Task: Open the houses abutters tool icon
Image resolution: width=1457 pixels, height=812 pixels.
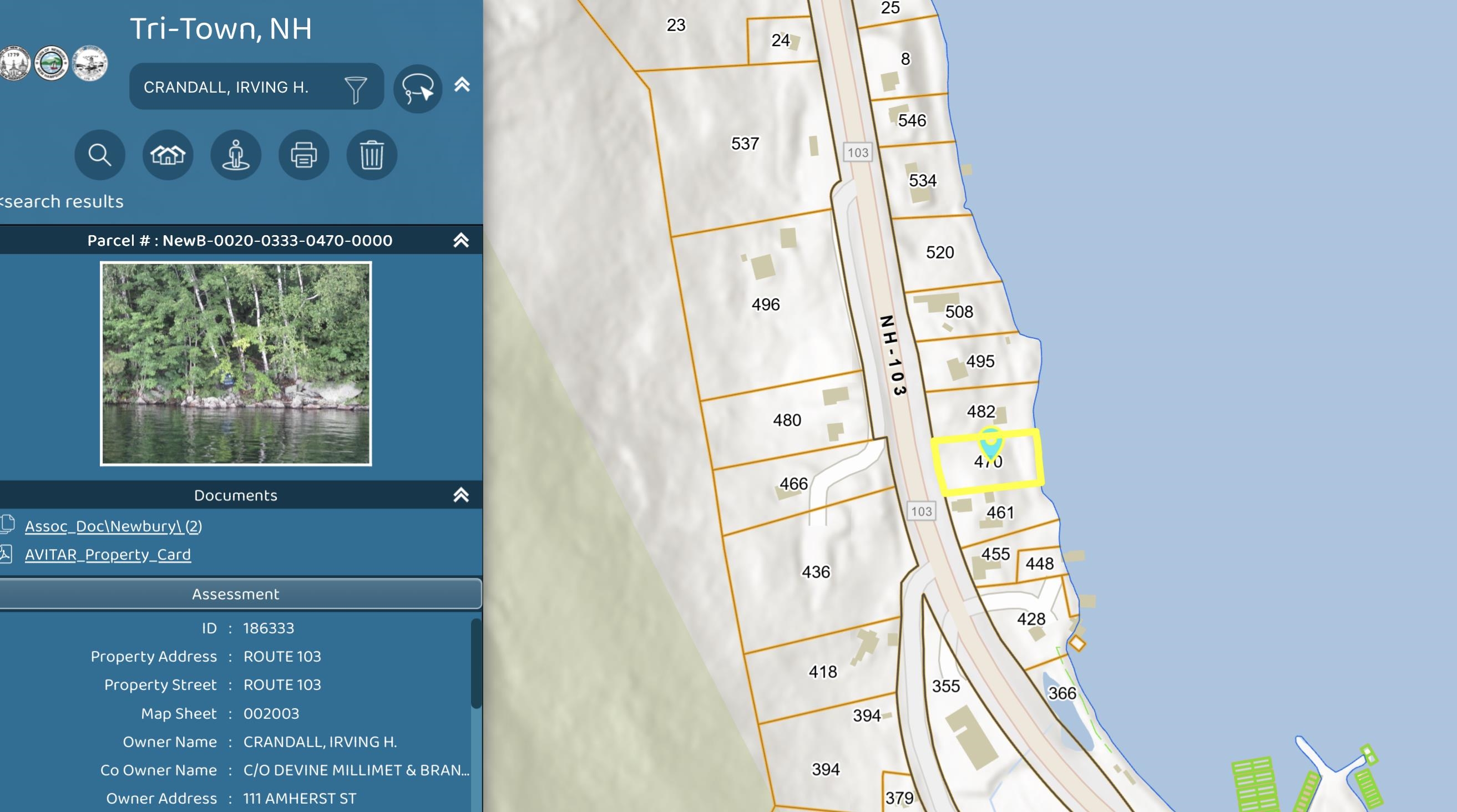Action: [168, 154]
